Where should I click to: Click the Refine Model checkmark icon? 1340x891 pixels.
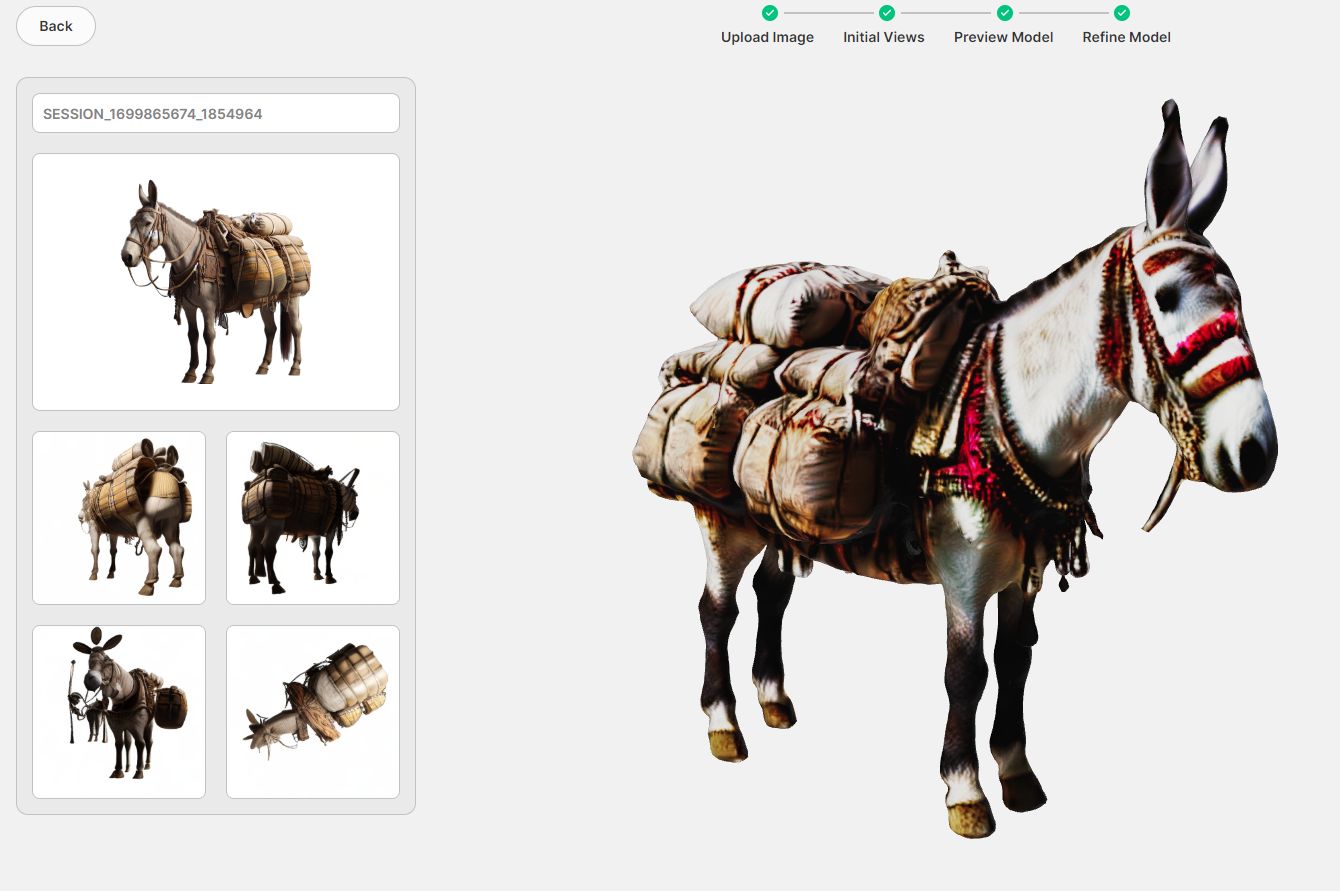pos(1121,14)
